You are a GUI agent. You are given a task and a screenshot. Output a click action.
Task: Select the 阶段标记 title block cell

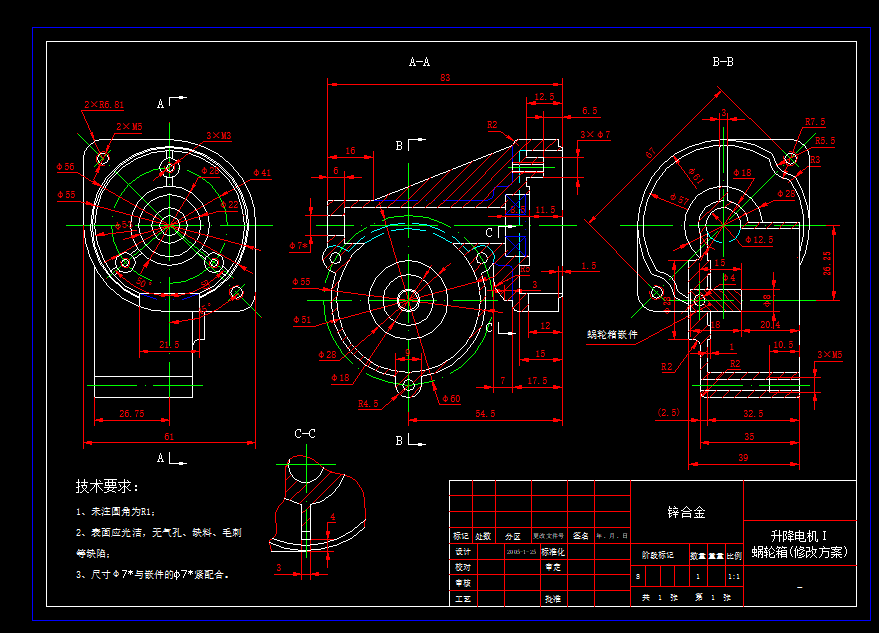click(658, 555)
